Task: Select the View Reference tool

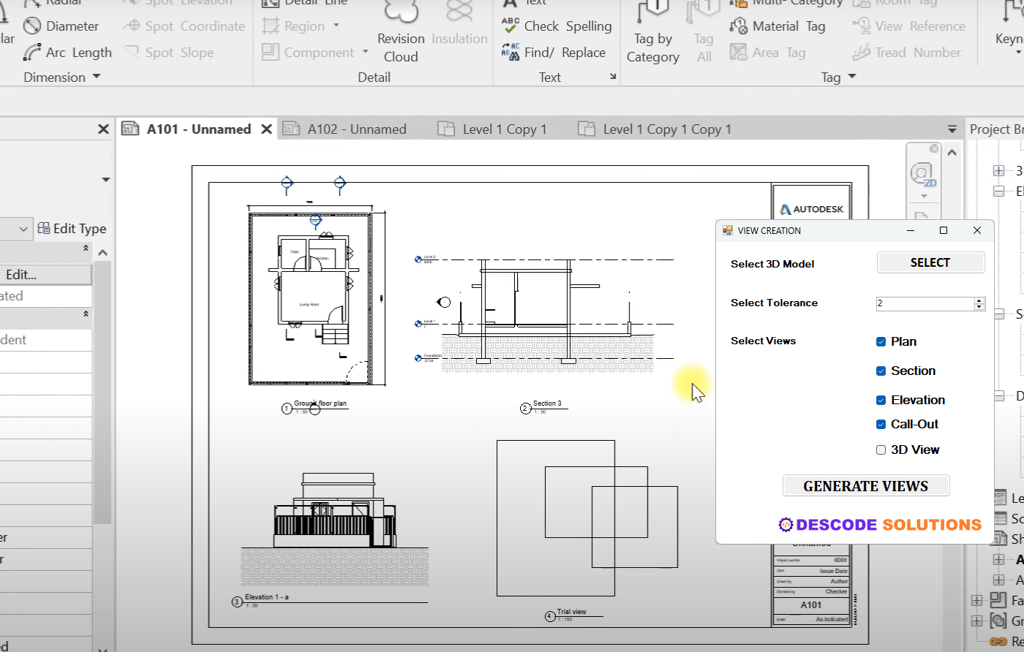Action: pos(908,26)
